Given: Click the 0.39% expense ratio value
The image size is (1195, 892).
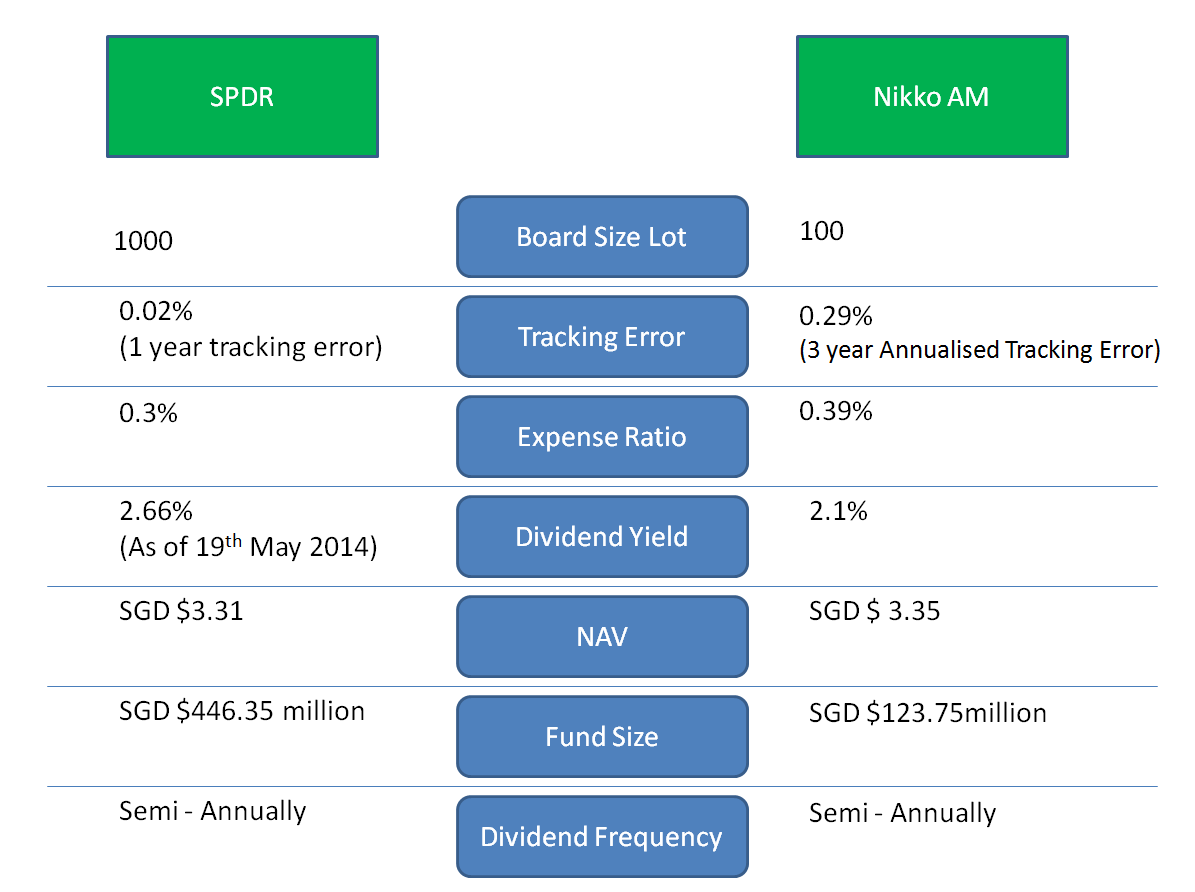Looking at the screenshot, I should 836,412.
